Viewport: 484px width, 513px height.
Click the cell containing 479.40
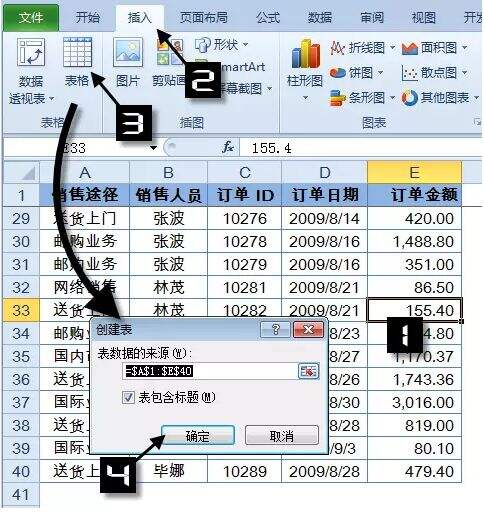pos(414,471)
